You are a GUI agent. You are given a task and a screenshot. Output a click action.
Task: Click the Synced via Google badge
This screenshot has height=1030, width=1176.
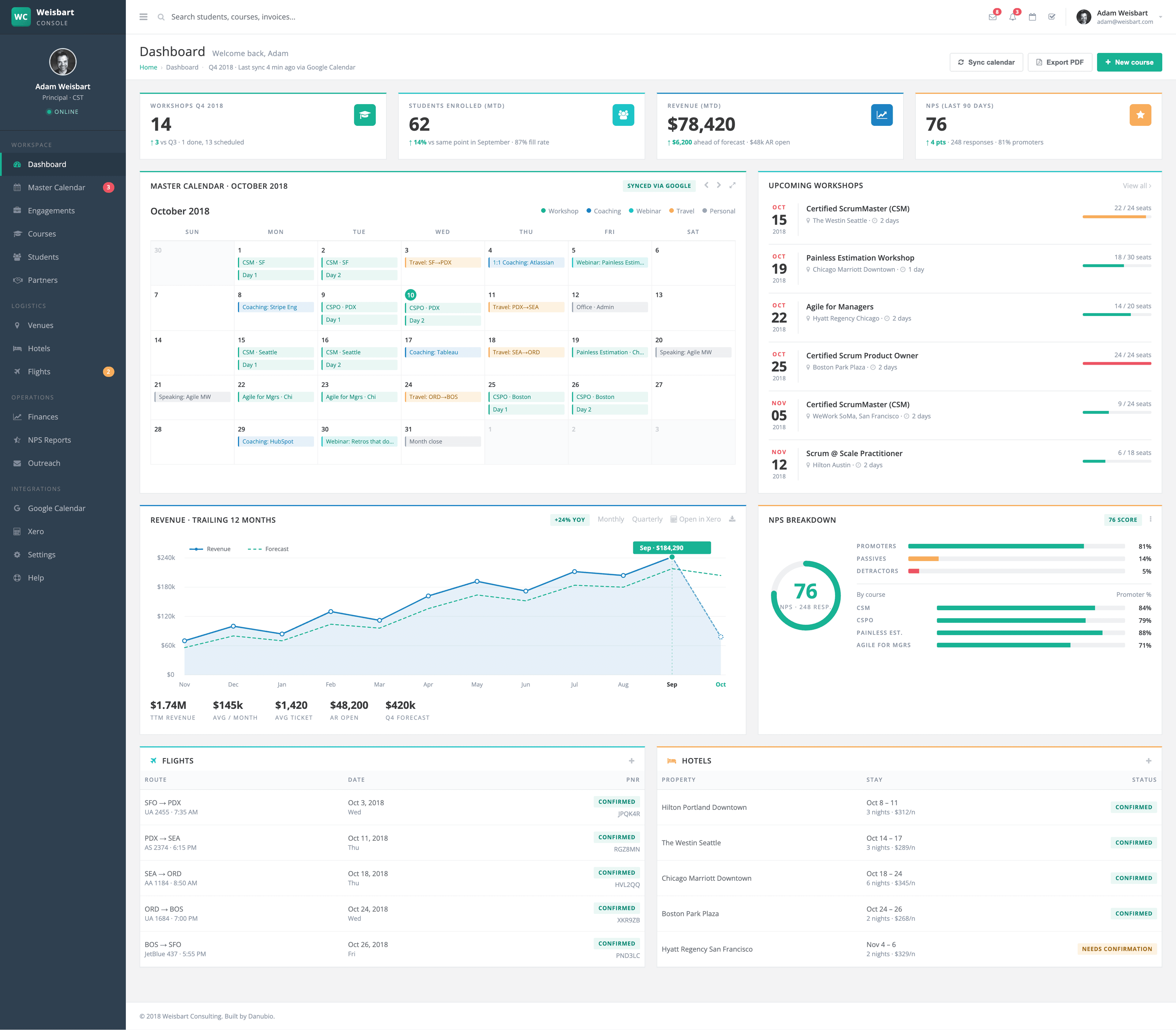(659, 186)
